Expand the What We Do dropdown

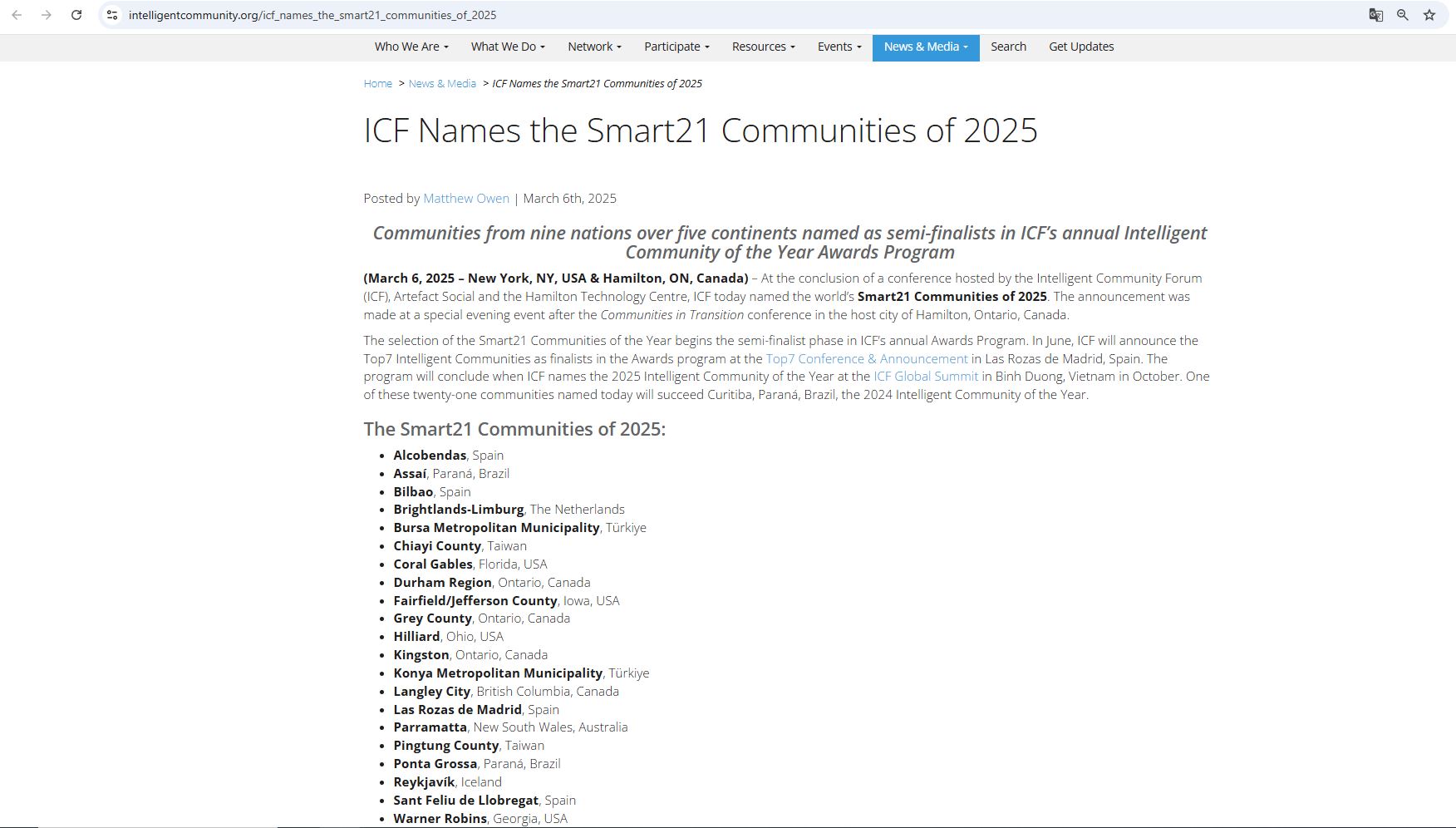[508, 47]
